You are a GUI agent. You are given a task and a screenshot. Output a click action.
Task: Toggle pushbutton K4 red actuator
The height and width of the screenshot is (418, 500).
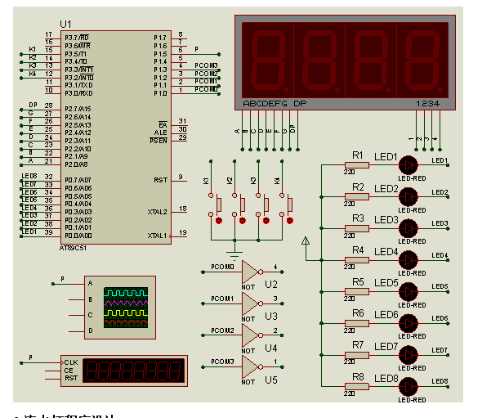click(290, 220)
